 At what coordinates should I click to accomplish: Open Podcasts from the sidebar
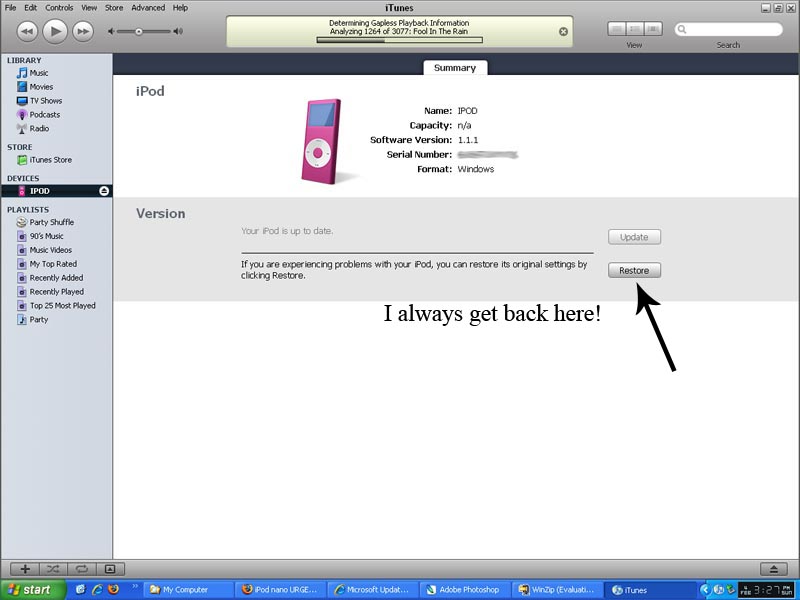click(44, 114)
